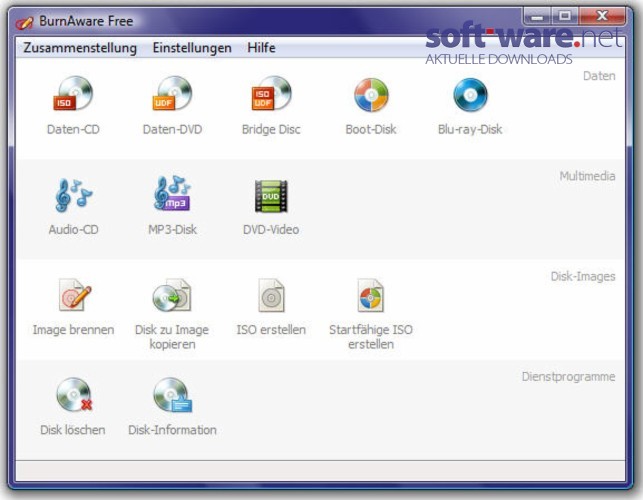The height and width of the screenshot is (500, 643).
Task: Open the Einstellungen menu
Action: [192, 48]
